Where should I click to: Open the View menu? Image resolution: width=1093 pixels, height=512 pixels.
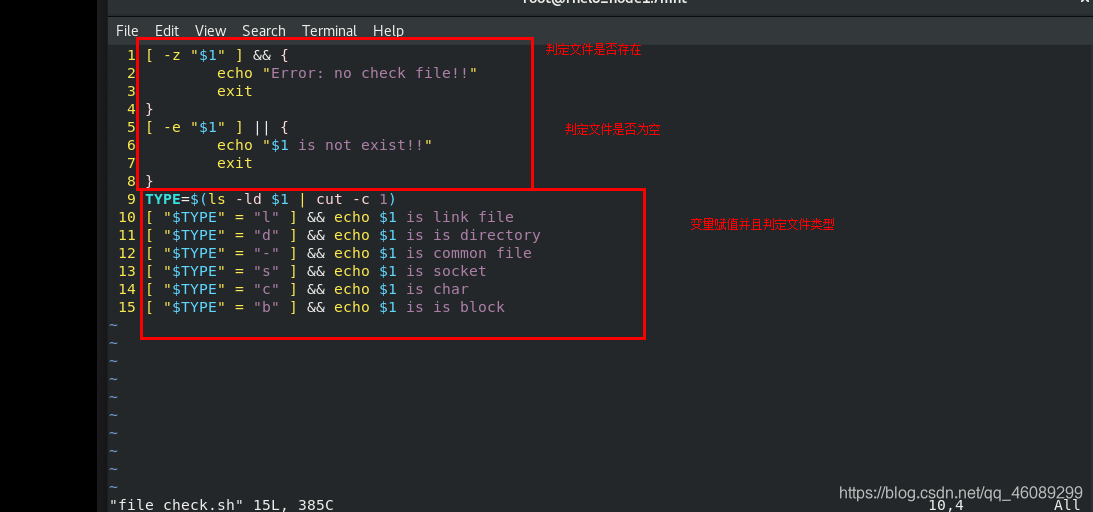pyautogui.click(x=211, y=31)
